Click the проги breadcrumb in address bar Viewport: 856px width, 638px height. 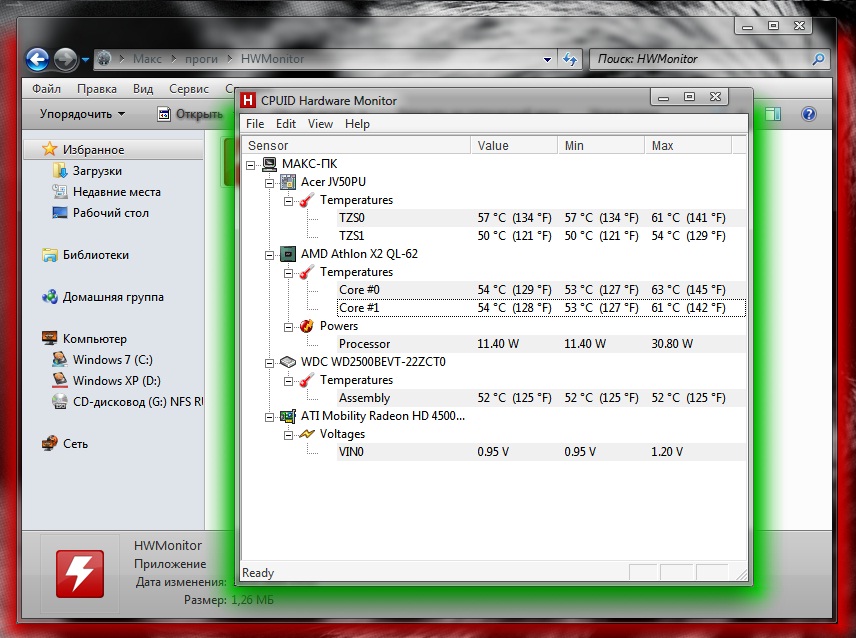[201, 59]
